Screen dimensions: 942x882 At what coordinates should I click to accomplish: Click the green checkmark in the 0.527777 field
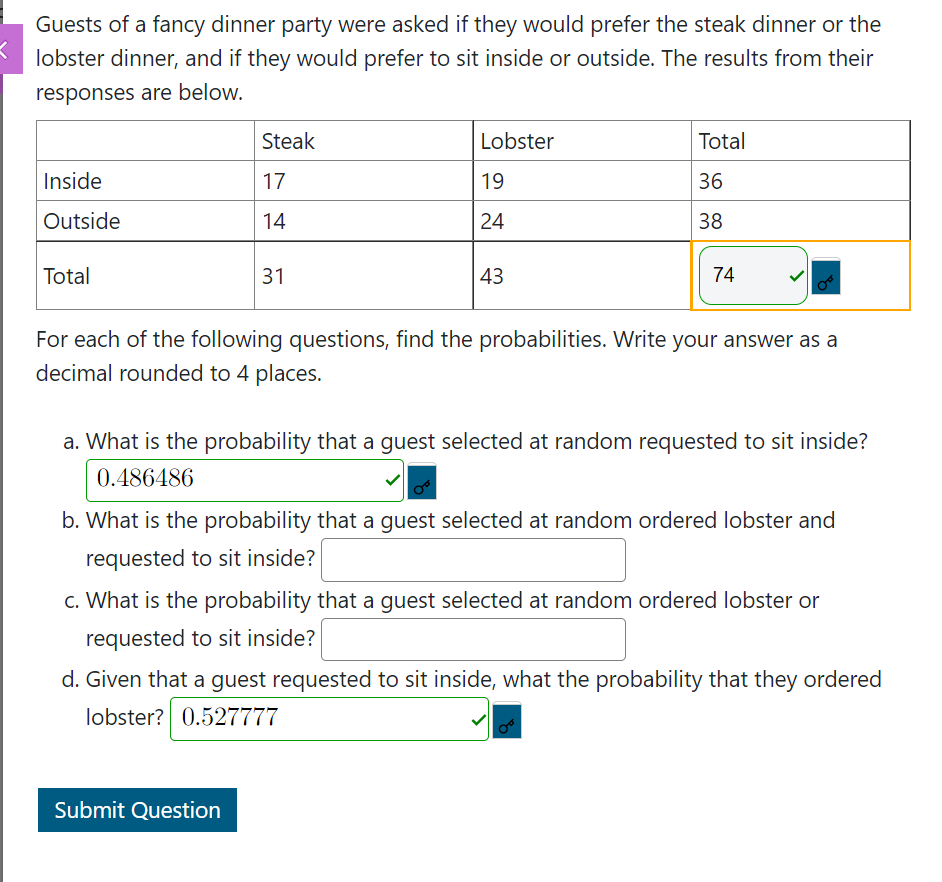[x=479, y=719]
